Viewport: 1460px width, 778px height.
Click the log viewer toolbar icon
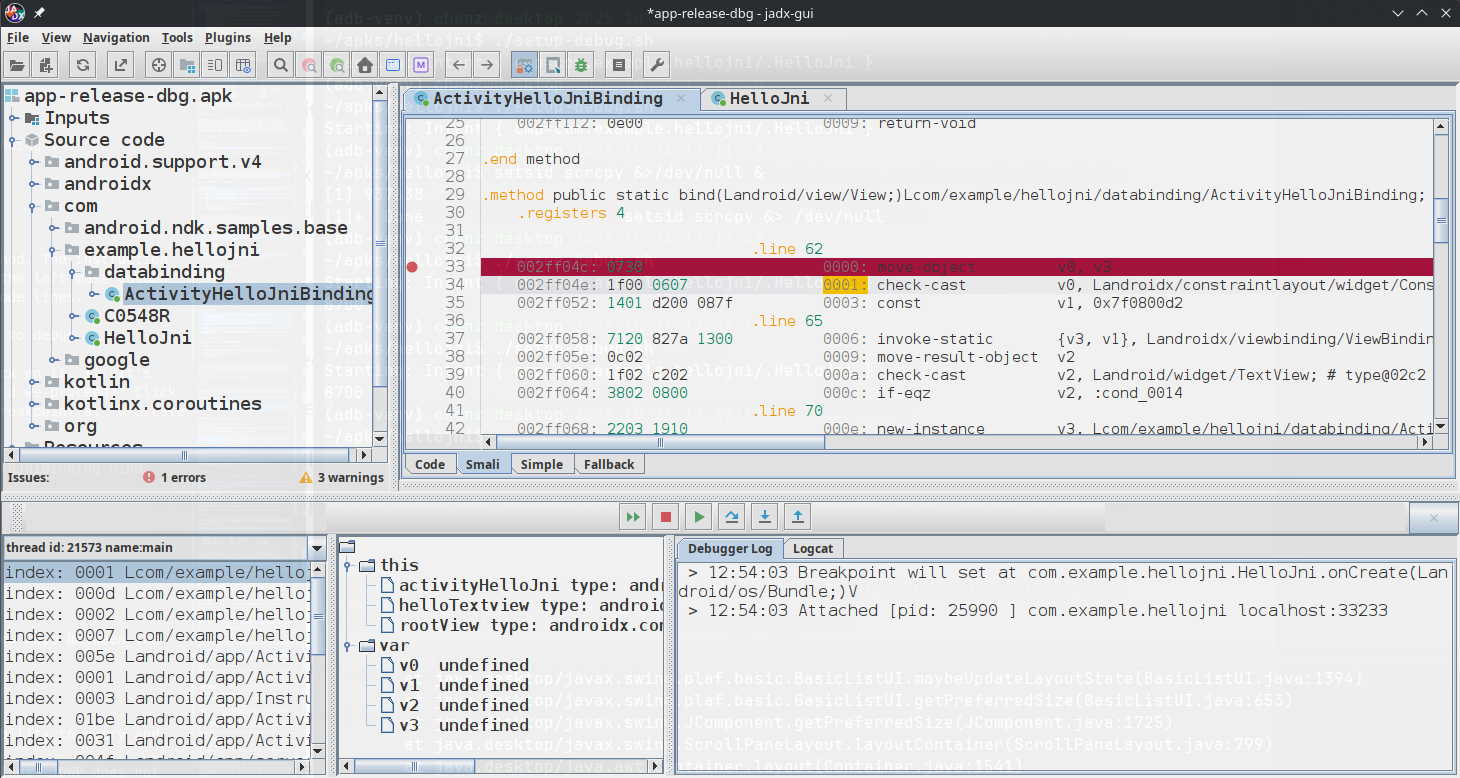tap(619, 66)
